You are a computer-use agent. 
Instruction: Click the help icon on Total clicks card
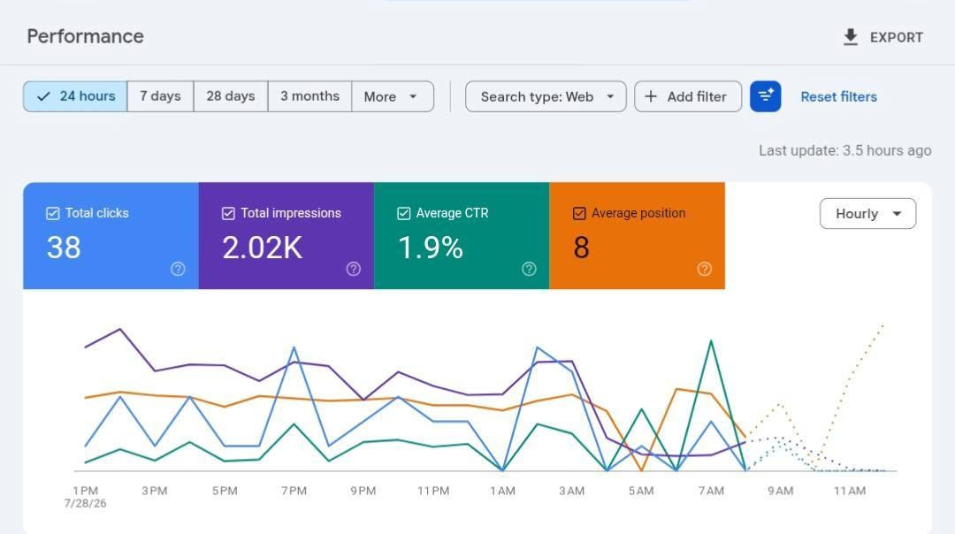tap(178, 269)
